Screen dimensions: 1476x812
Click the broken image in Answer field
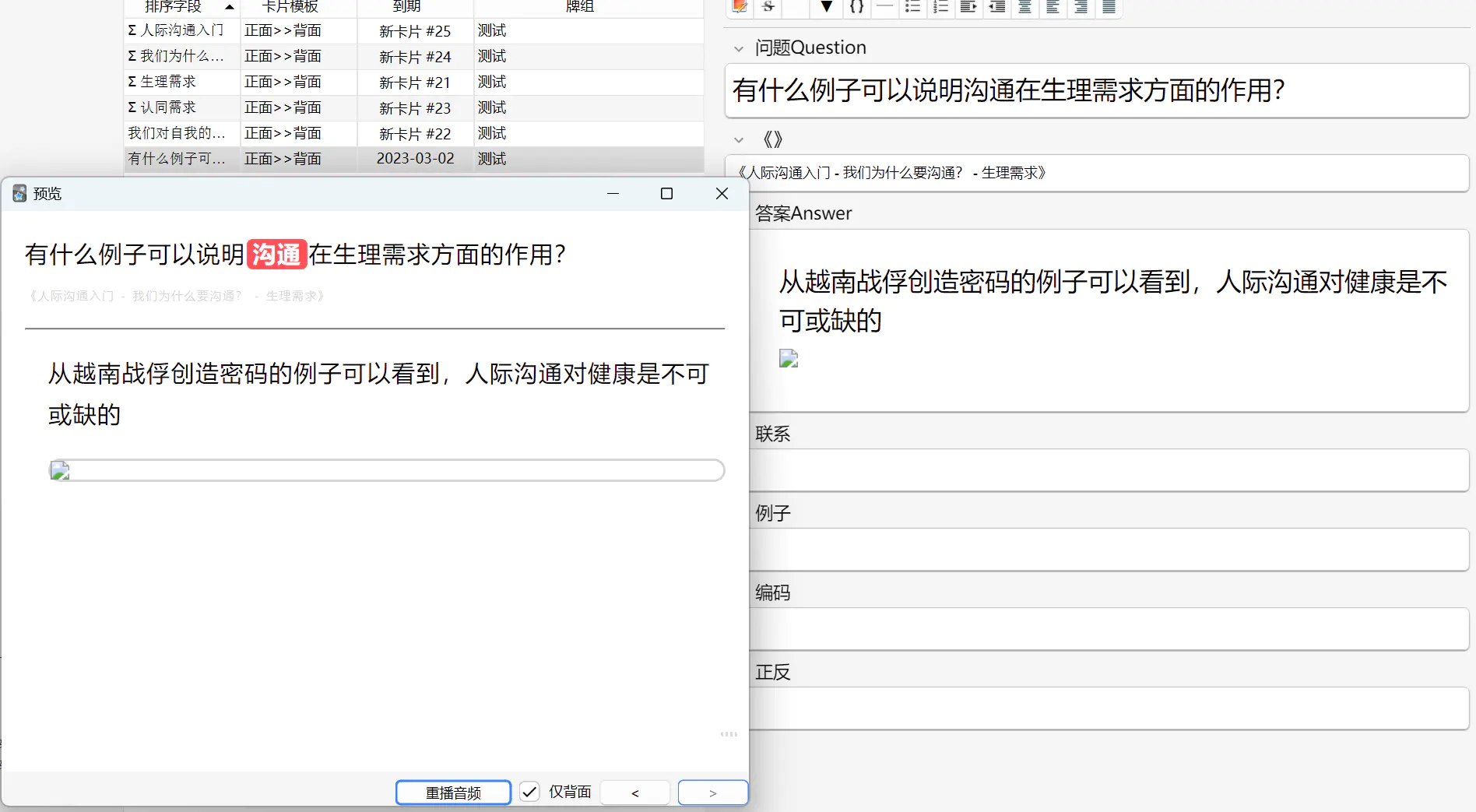tap(789, 358)
